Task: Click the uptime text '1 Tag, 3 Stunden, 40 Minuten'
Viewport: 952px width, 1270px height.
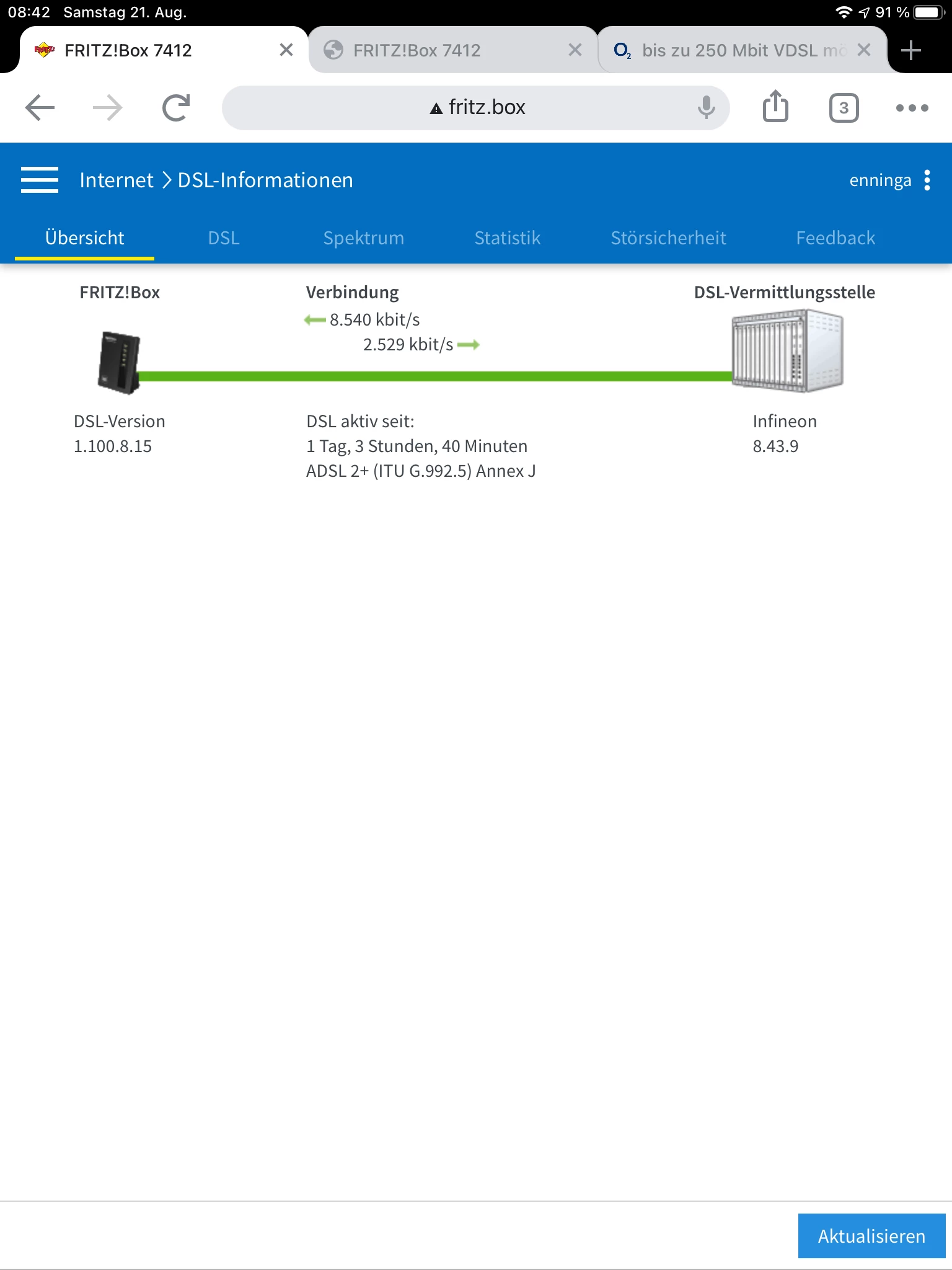Action: pyautogui.click(x=417, y=446)
